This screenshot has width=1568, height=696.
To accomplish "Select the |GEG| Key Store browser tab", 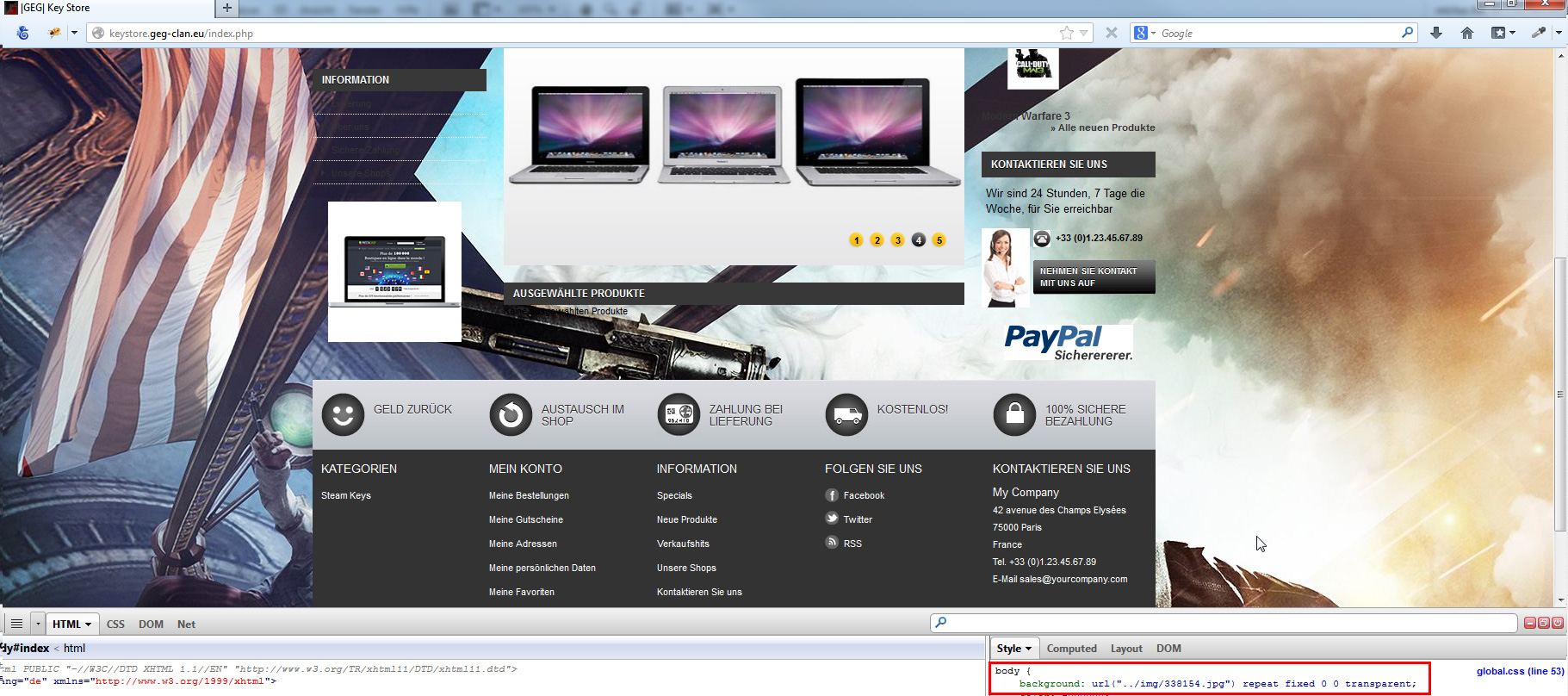I will pos(107,8).
